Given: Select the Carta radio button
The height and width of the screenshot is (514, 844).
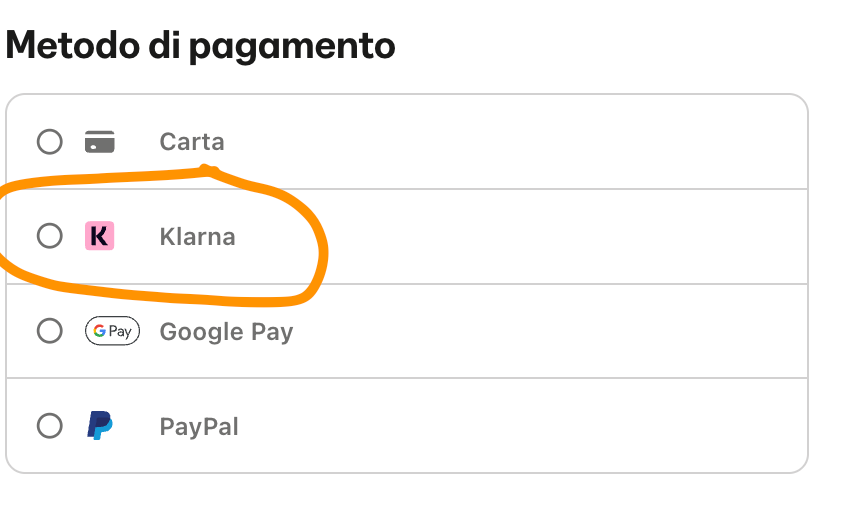Looking at the screenshot, I should pyautogui.click(x=50, y=142).
